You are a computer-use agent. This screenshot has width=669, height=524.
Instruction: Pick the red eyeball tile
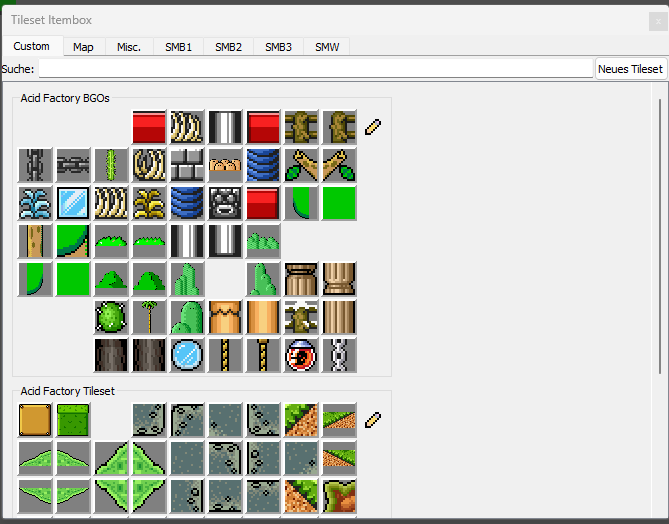click(x=301, y=355)
